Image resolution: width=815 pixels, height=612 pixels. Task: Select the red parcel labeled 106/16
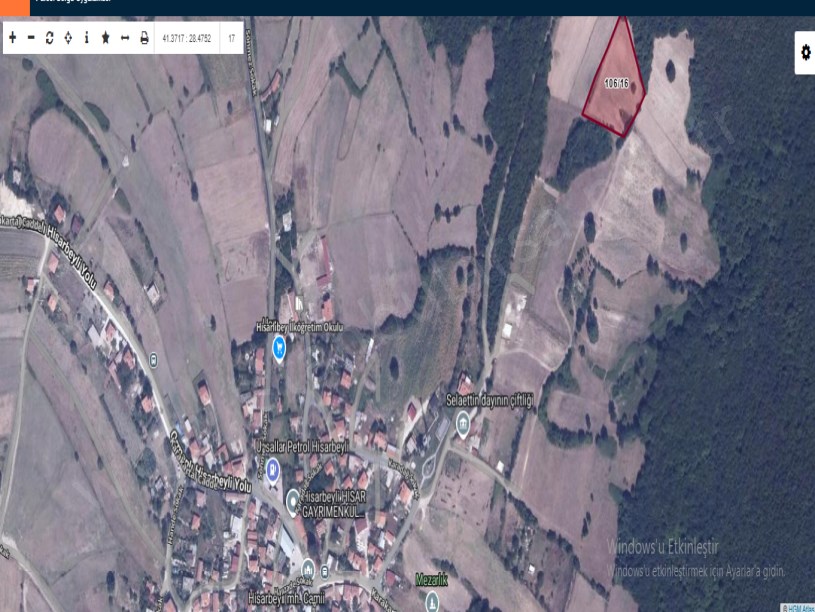615,84
